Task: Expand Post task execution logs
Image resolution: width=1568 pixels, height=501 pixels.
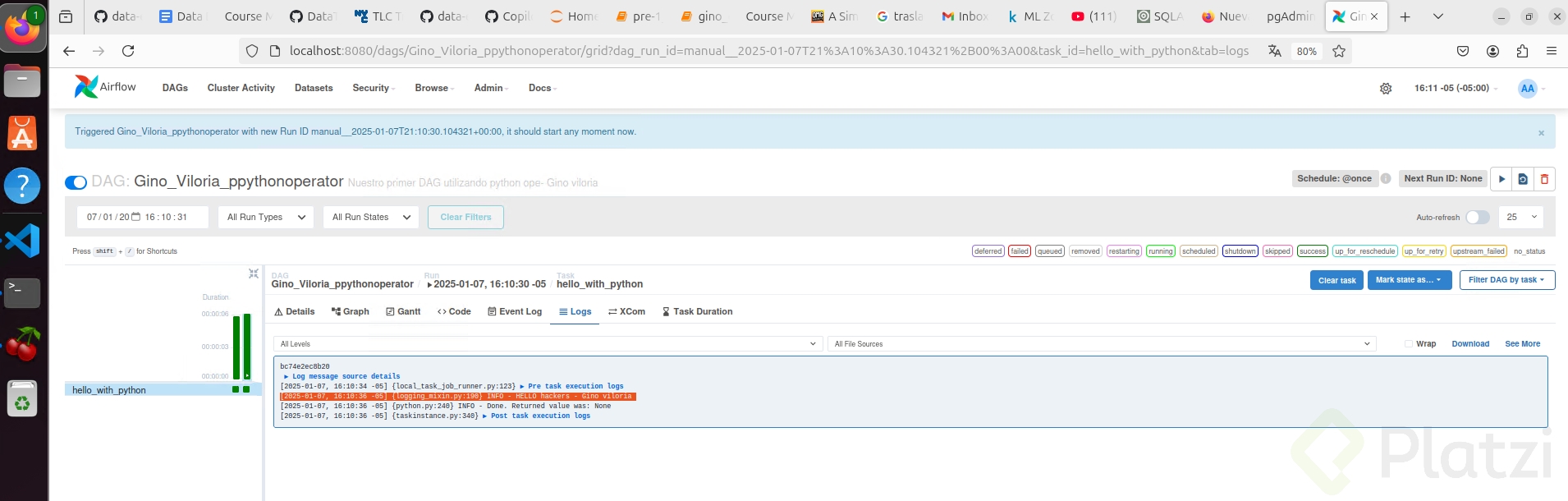Action: [536, 416]
